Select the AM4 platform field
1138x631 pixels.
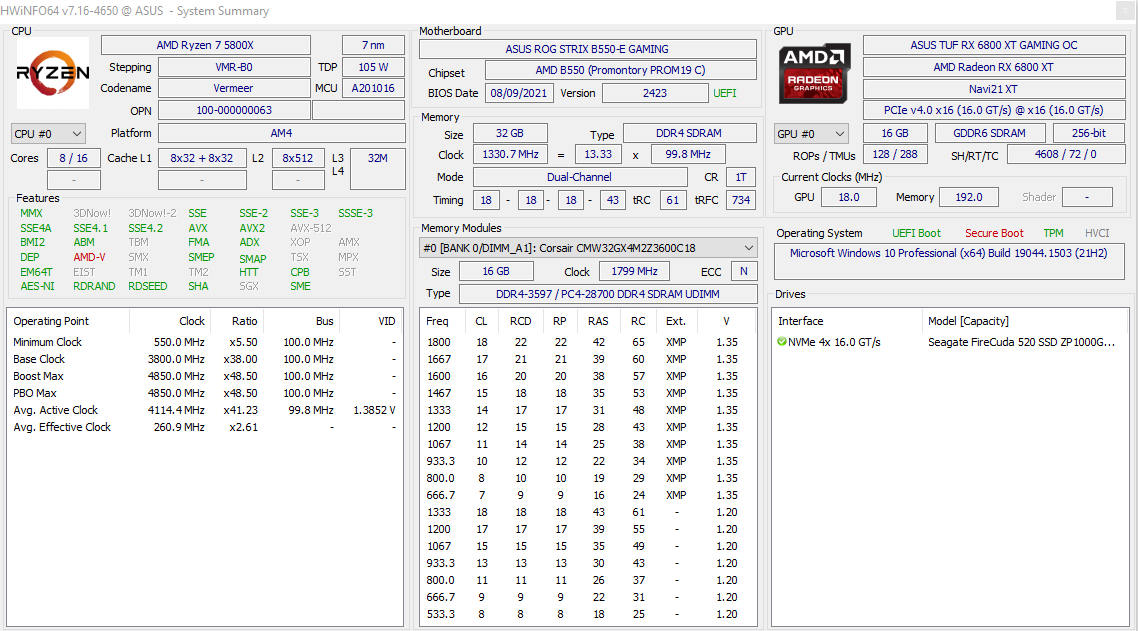click(282, 134)
